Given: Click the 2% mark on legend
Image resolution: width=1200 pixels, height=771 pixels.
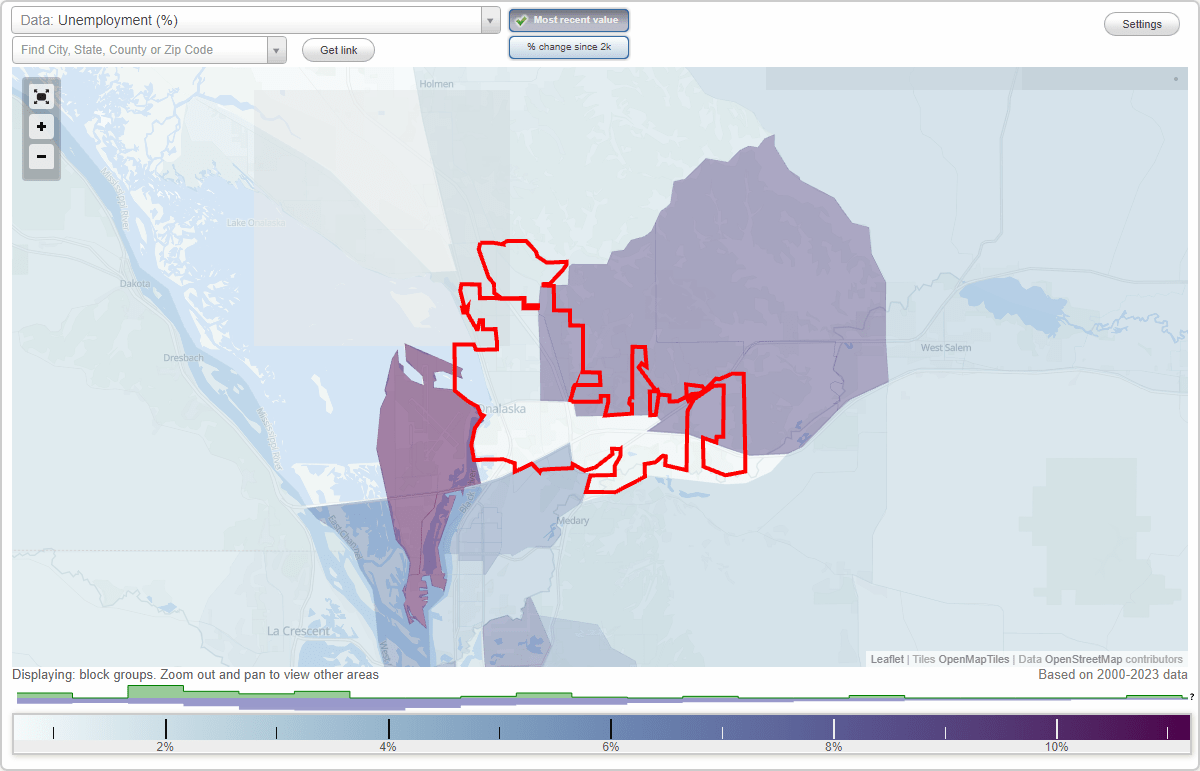Looking at the screenshot, I should (x=165, y=747).
